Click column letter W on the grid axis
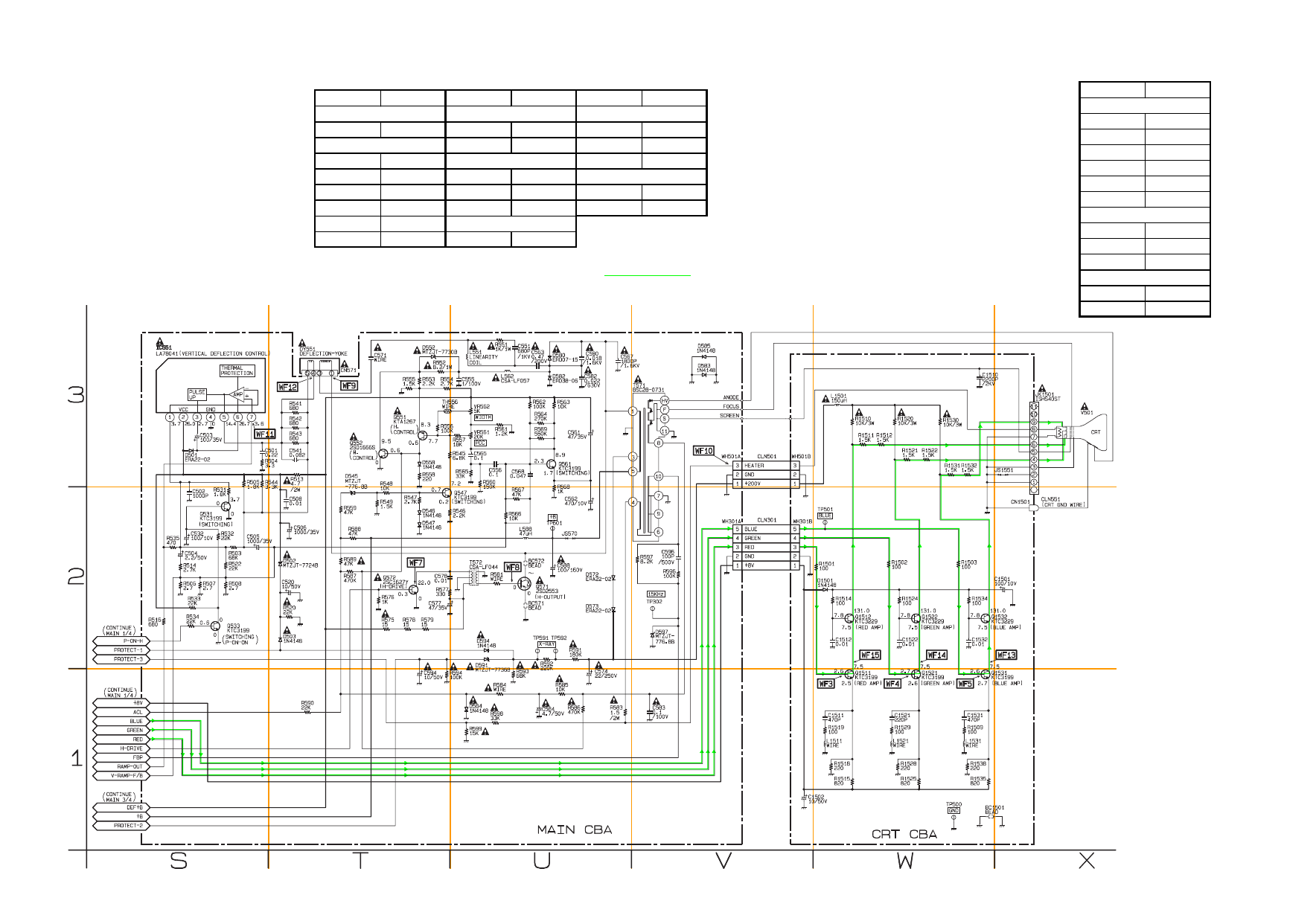The width and height of the screenshot is (1316, 921). (905, 861)
